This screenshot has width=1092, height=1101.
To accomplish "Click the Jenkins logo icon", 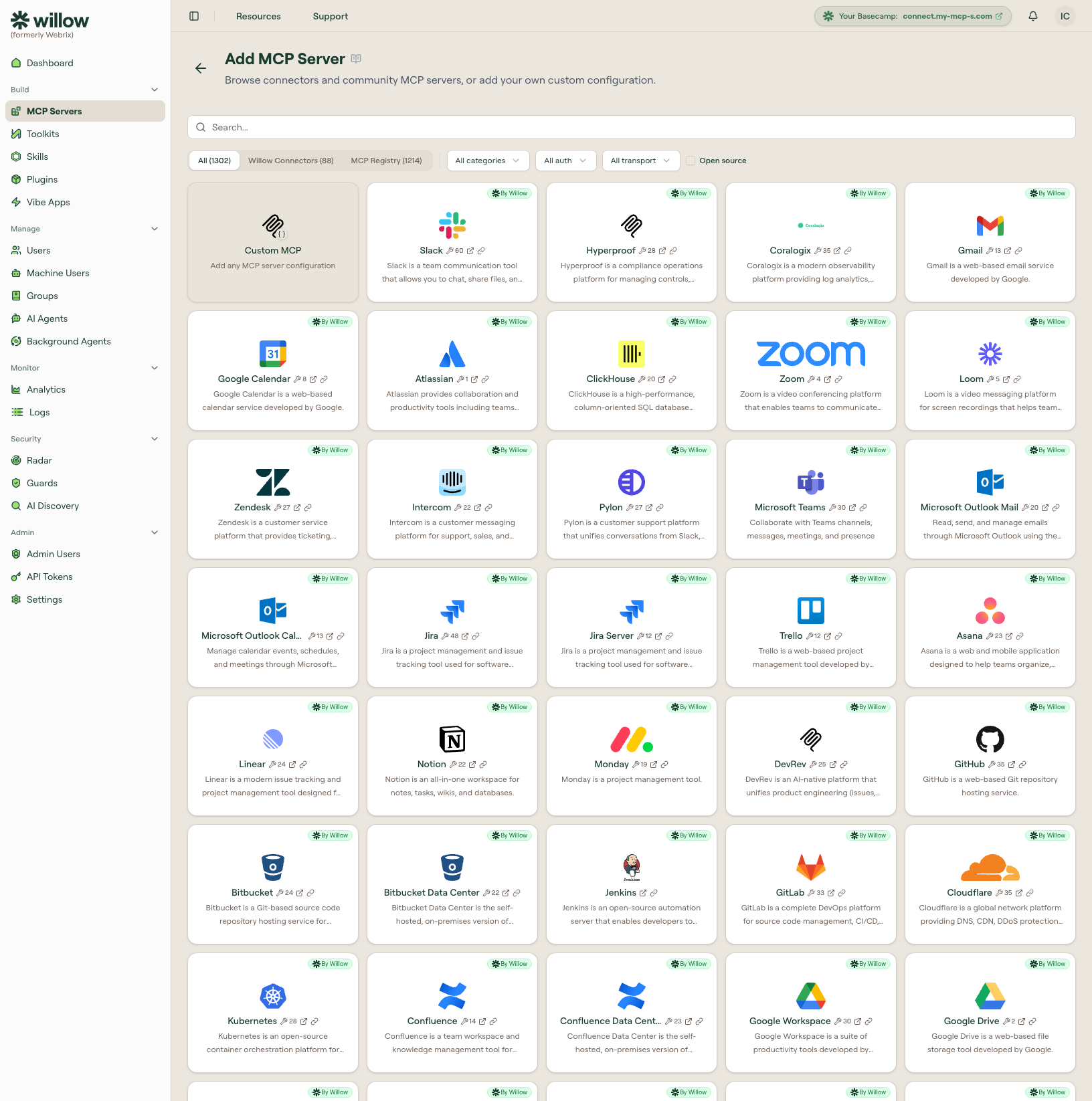I will (632, 868).
